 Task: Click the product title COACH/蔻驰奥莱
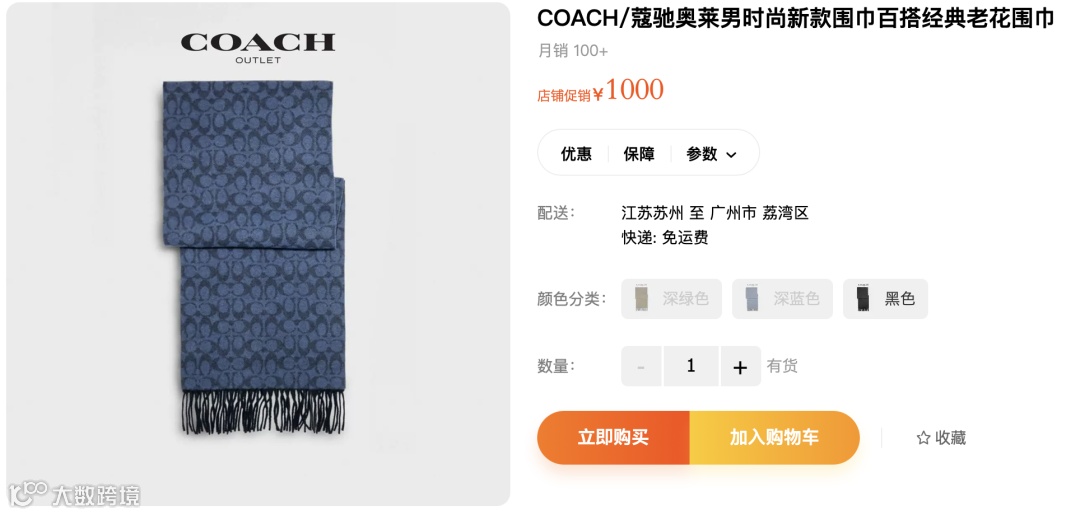795,19
